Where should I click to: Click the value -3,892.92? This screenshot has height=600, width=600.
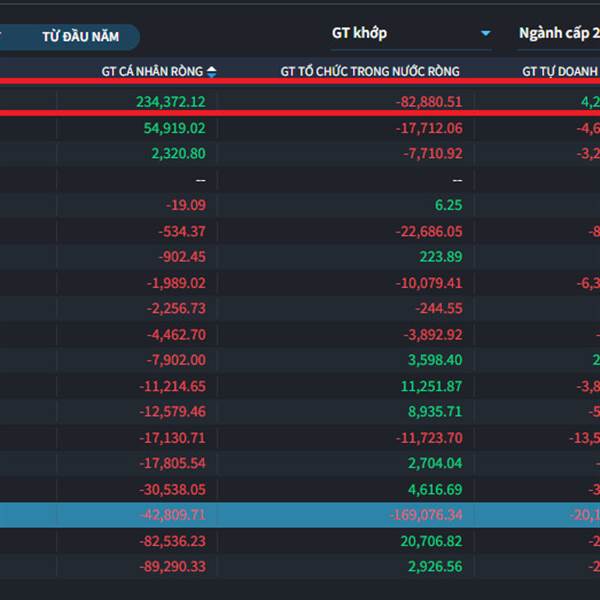[x=433, y=335]
